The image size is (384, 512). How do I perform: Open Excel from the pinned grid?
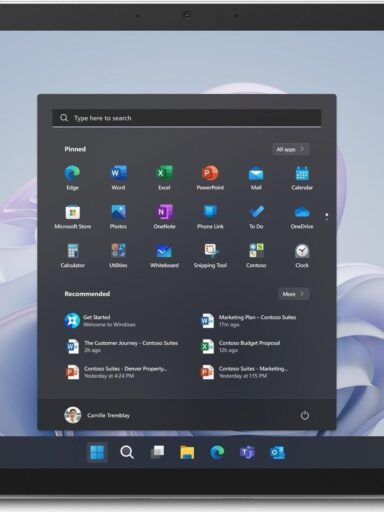[x=164, y=178]
